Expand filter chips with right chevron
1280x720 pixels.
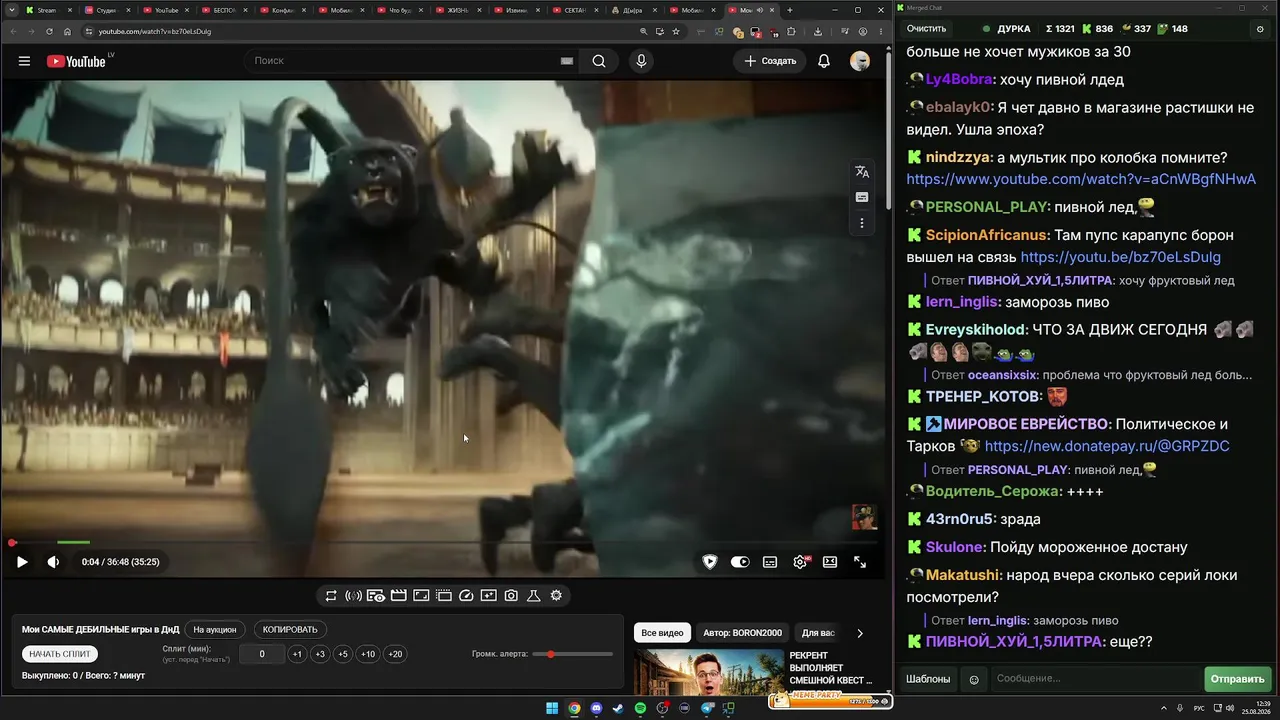coord(860,633)
